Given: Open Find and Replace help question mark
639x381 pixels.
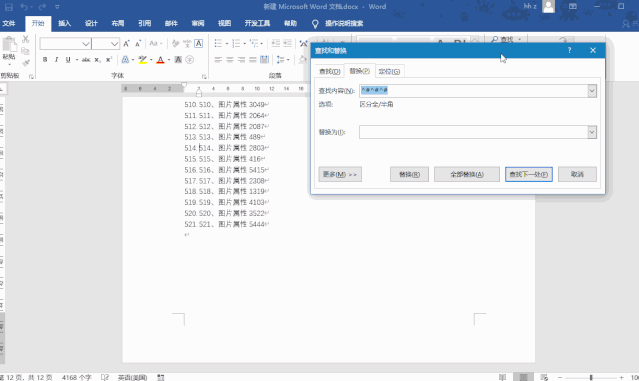Looking at the screenshot, I should coord(569,50).
